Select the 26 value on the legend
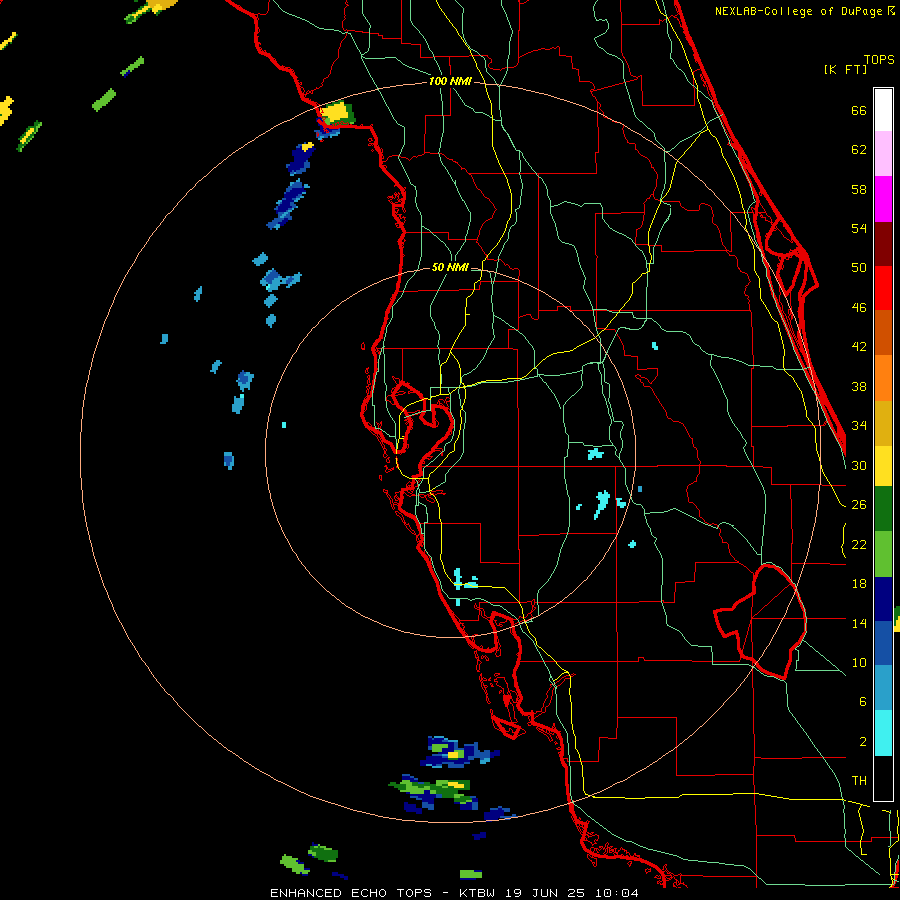 click(859, 505)
